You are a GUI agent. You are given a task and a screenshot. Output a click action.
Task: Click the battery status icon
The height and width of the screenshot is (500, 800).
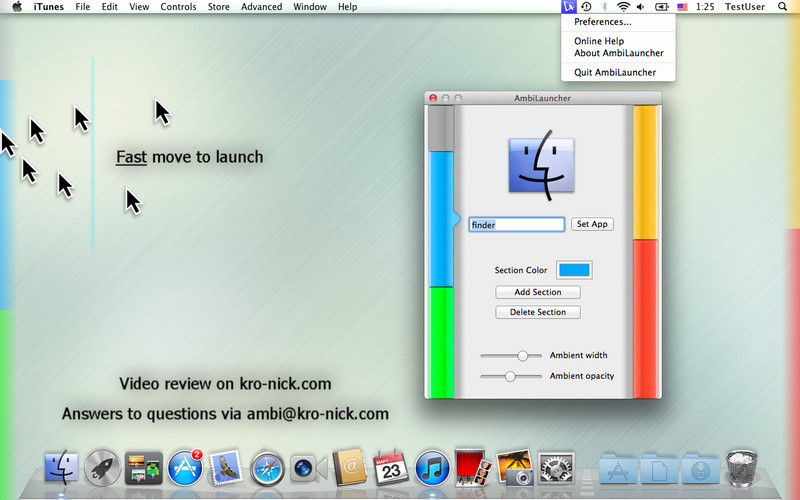(x=662, y=7)
